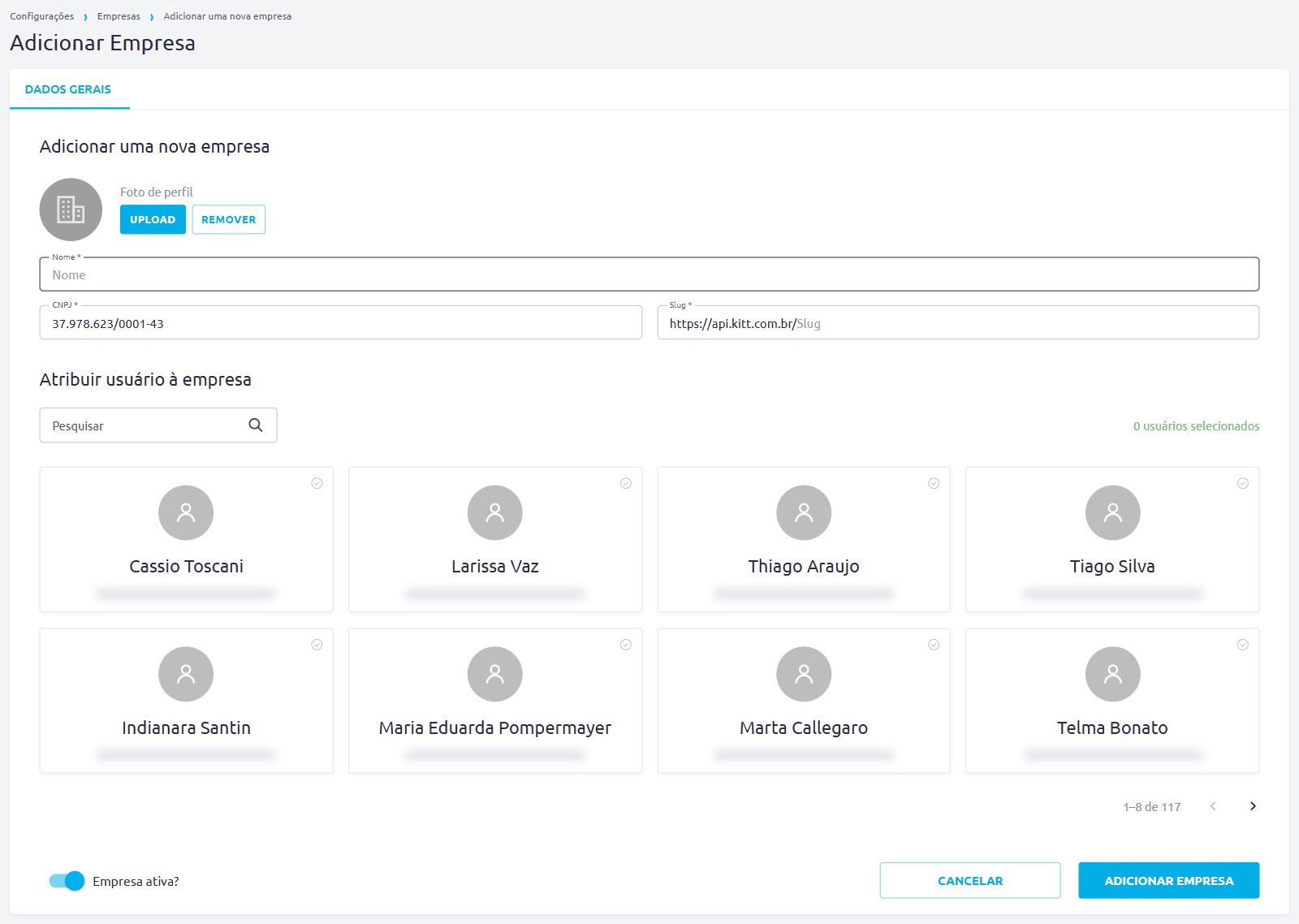Click the '1–8 de 117' pagination text
This screenshot has width=1299, height=924.
tap(1152, 806)
